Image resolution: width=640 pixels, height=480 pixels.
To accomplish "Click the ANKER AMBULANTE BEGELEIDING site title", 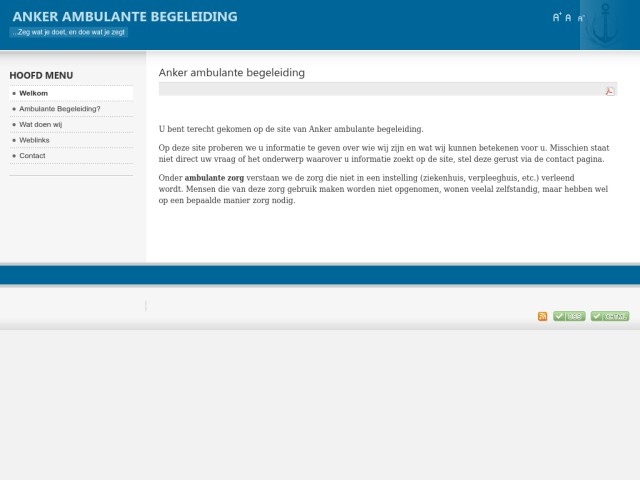I will [x=124, y=16].
